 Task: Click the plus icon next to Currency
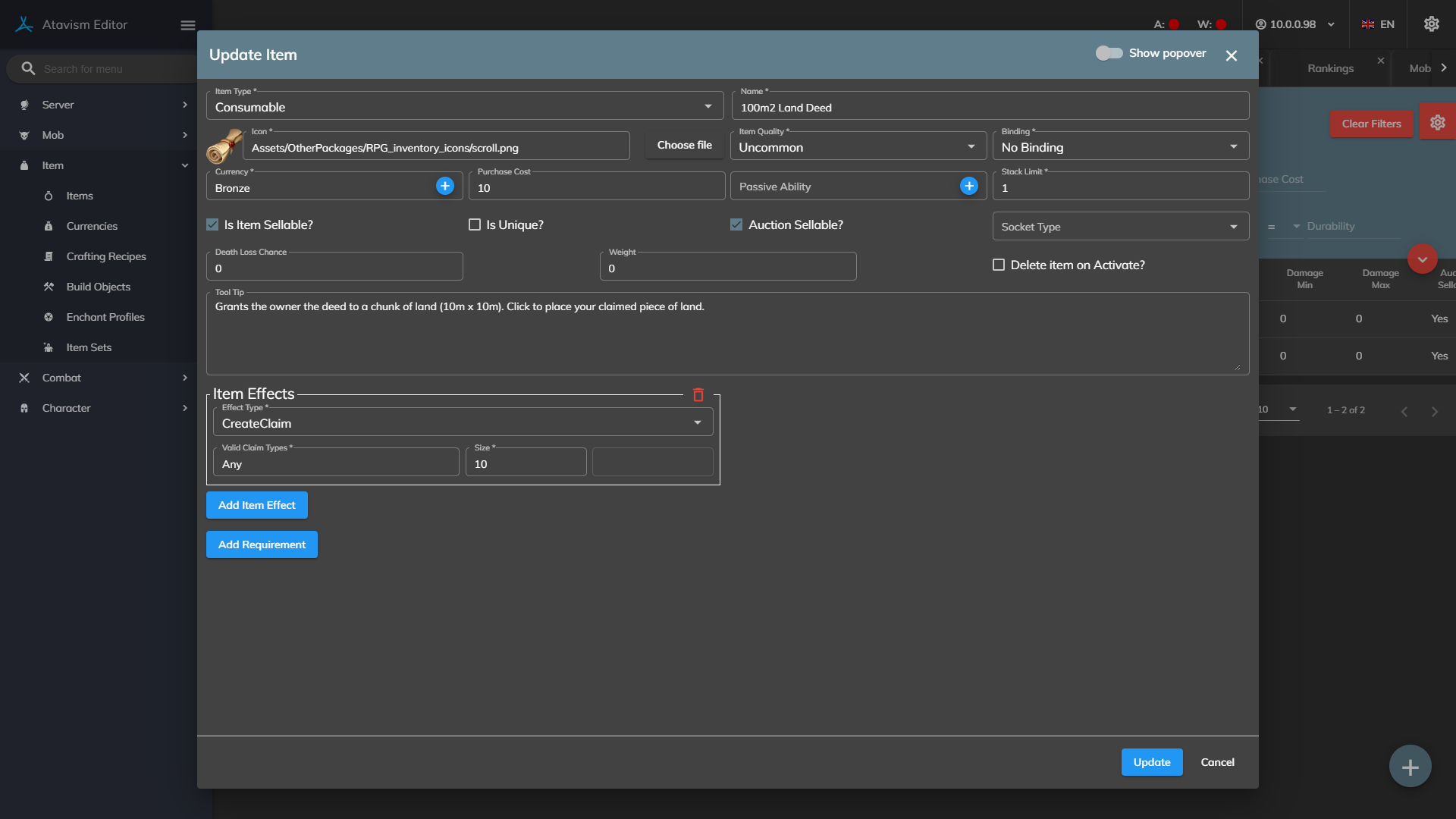click(x=445, y=186)
